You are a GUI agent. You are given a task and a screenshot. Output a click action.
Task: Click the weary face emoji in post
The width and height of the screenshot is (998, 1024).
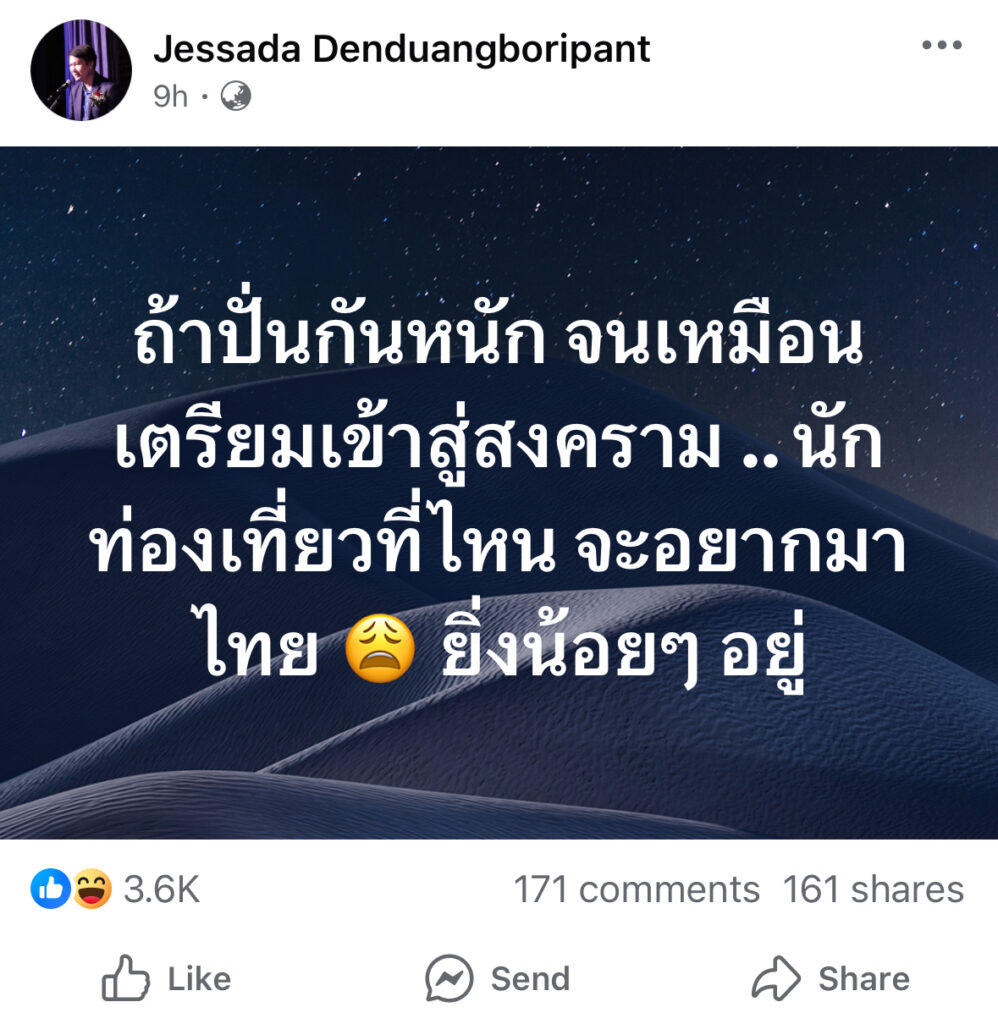(x=379, y=648)
